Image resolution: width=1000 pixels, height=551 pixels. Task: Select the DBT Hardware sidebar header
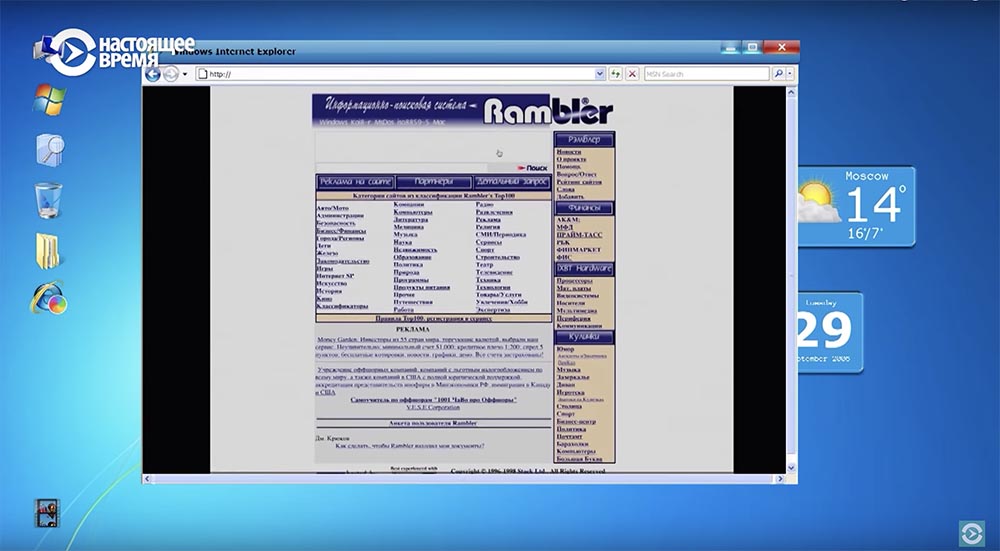point(584,268)
